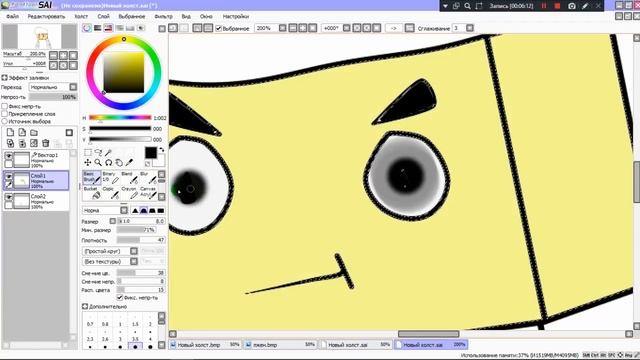Viewport: 640px width, 360px height.
Task: Switch to the Новый холст.bmp tab
Action: coord(205,344)
